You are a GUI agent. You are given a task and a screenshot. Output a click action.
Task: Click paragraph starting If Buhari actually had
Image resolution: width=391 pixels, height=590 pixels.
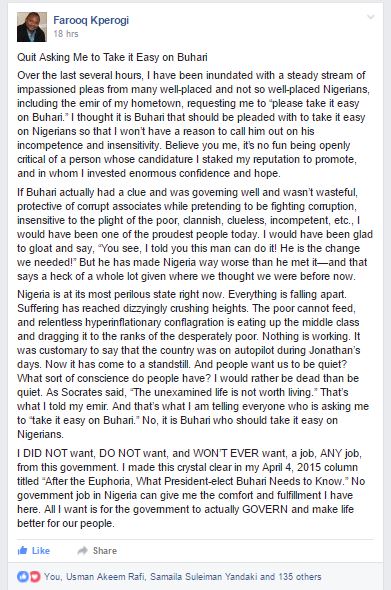[195, 234]
